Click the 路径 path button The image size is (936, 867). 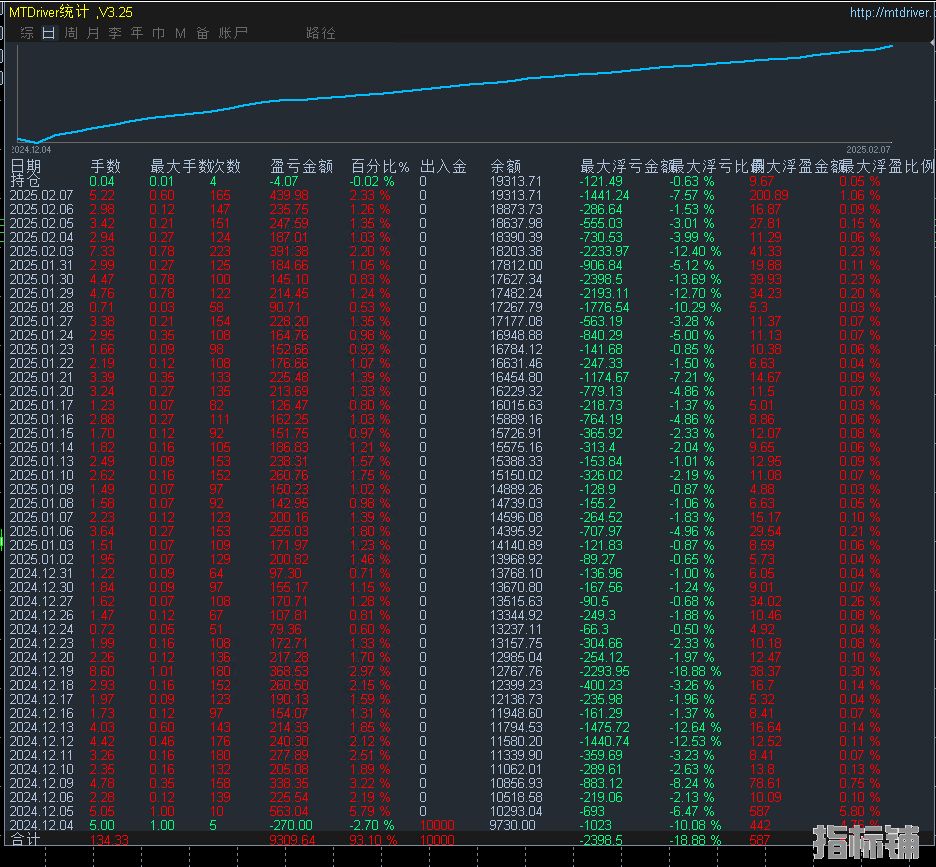click(x=321, y=33)
